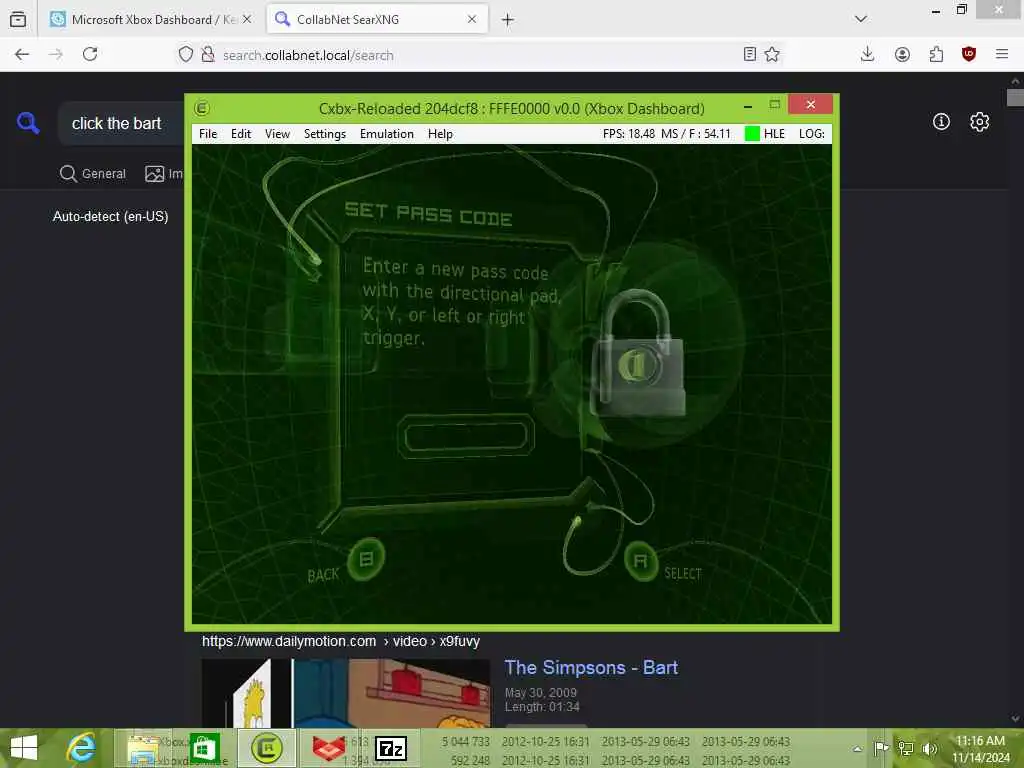Image resolution: width=1024 pixels, height=768 pixels.
Task: Launch Internet Explorer from taskbar
Action: pyautogui.click(x=81, y=748)
